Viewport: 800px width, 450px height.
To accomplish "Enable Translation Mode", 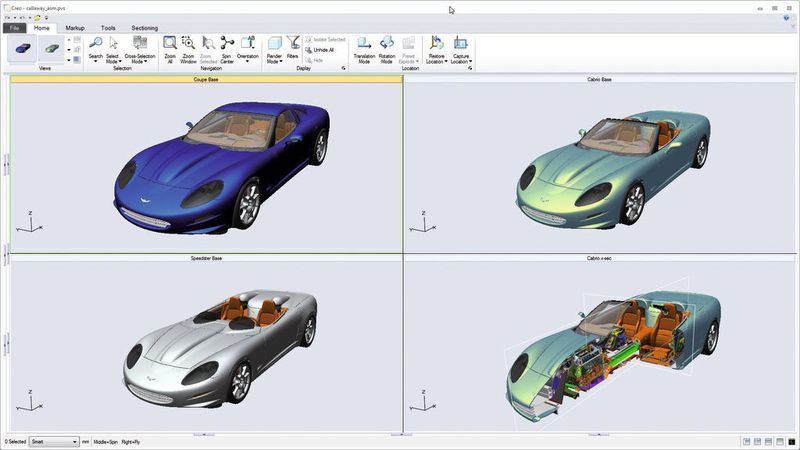I will point(364,44).
